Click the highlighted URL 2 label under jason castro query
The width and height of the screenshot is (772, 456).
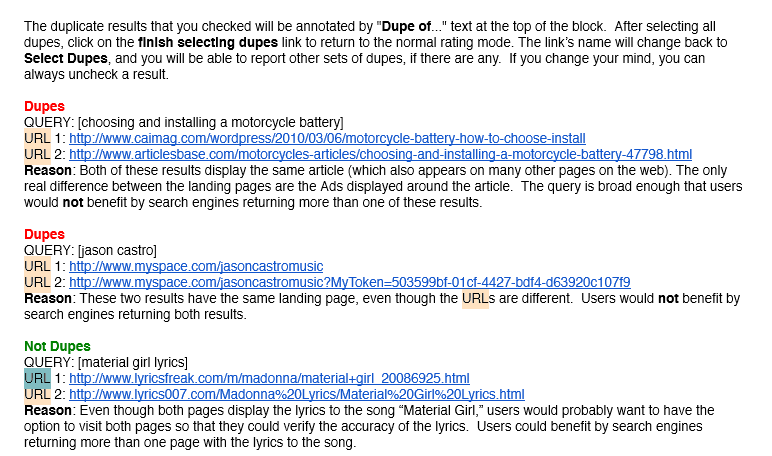(37, 283)
